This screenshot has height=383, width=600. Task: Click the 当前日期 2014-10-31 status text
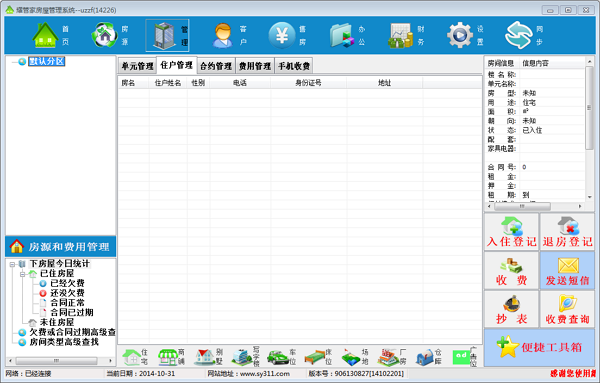click(140, 373)
